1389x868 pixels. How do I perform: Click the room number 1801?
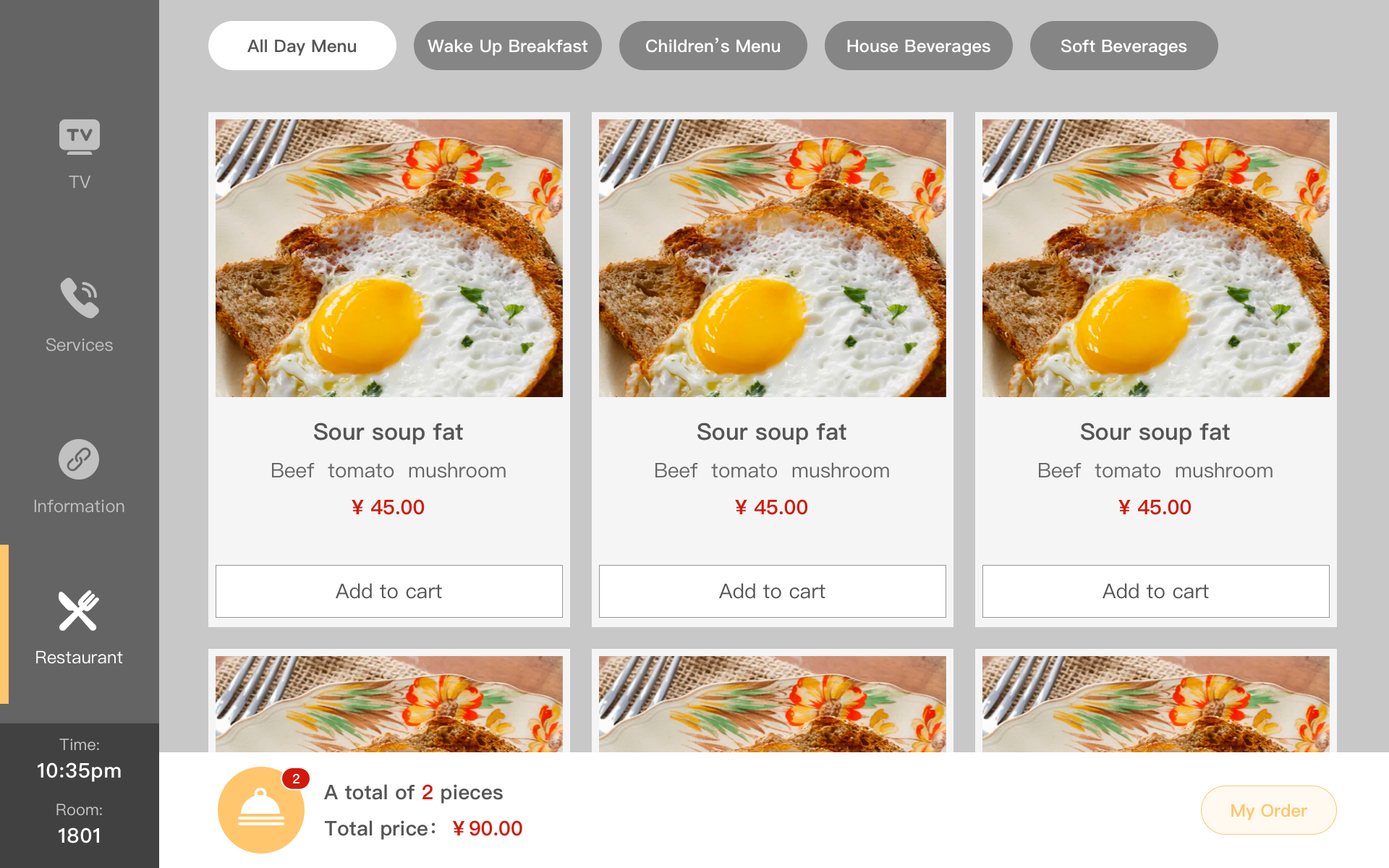click(80, 835)
